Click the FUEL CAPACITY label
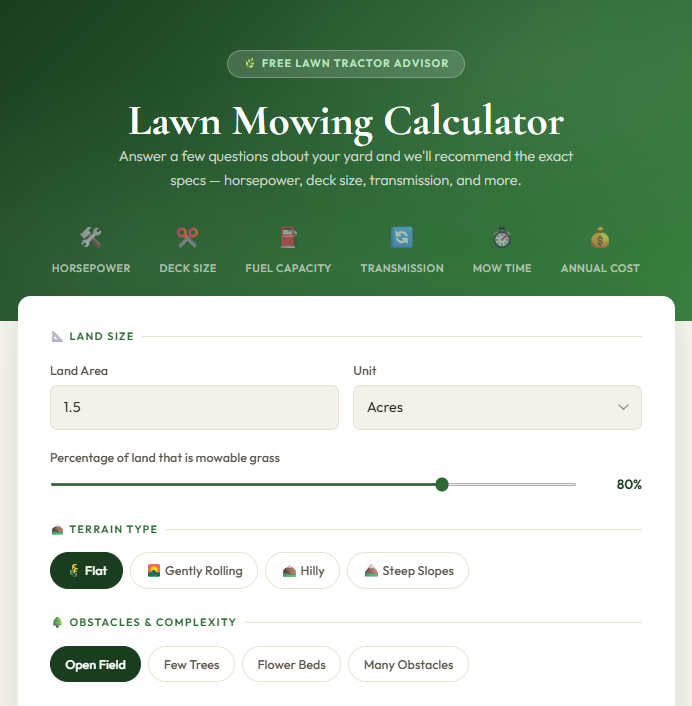The height and width of the screenshot is (706, 692). (288, 268)
